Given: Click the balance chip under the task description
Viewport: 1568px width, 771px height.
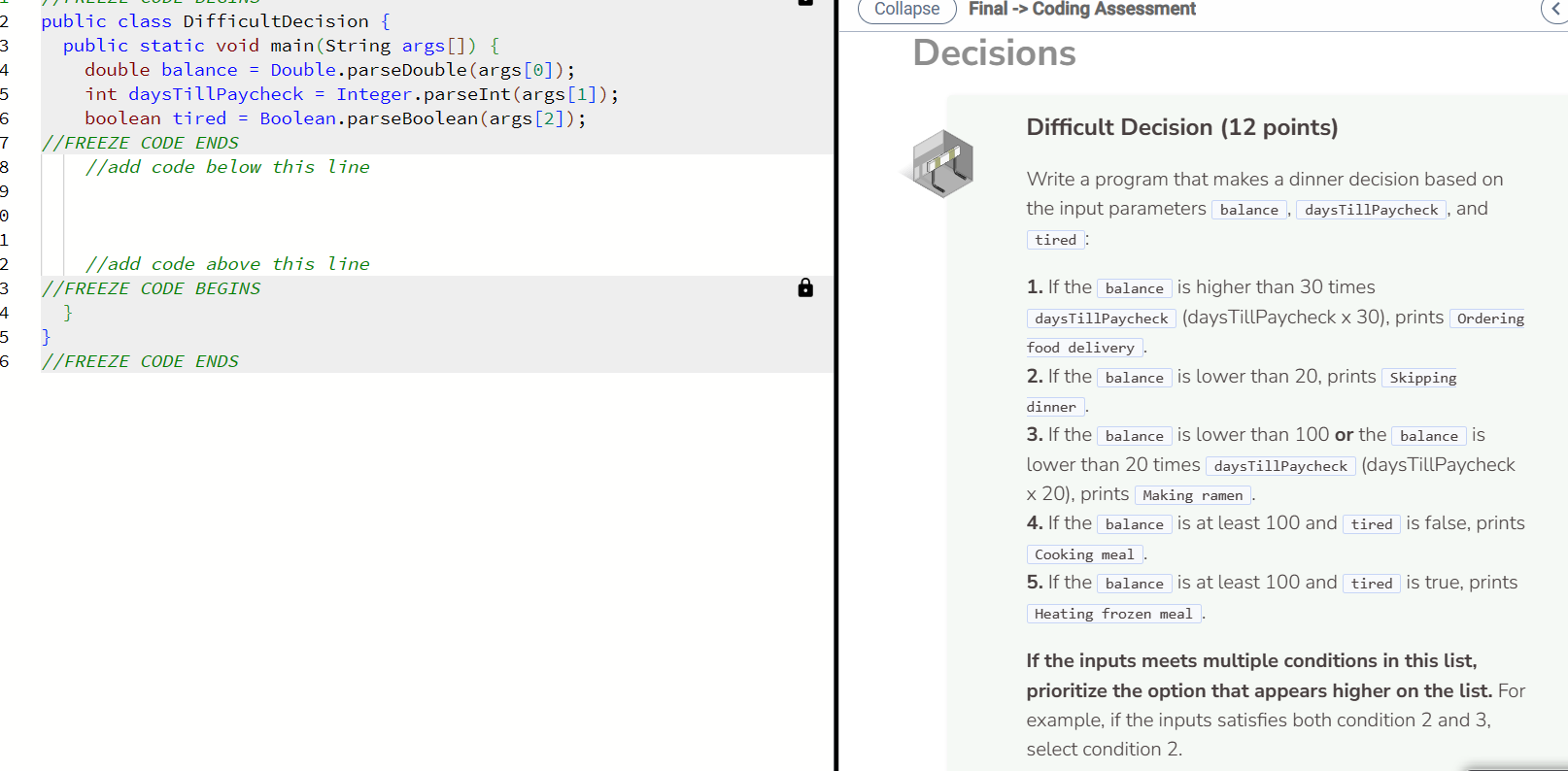Looking at the screenshot, I should [x=1248, y=209].
